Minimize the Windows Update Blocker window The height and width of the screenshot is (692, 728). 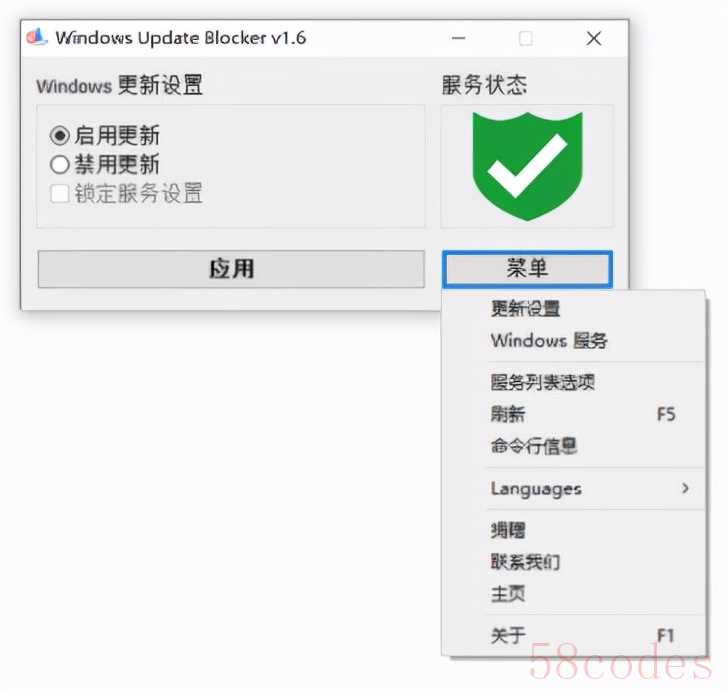pos(459,38)
